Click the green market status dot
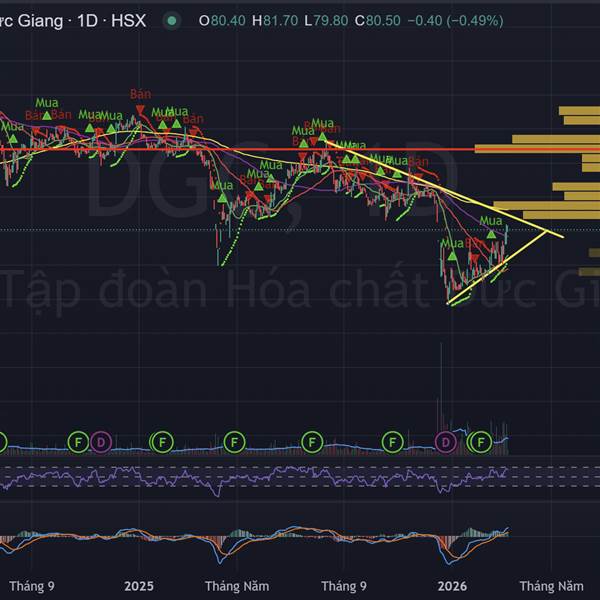This screenshot has height=600, width=600. (x=172, y=21)
